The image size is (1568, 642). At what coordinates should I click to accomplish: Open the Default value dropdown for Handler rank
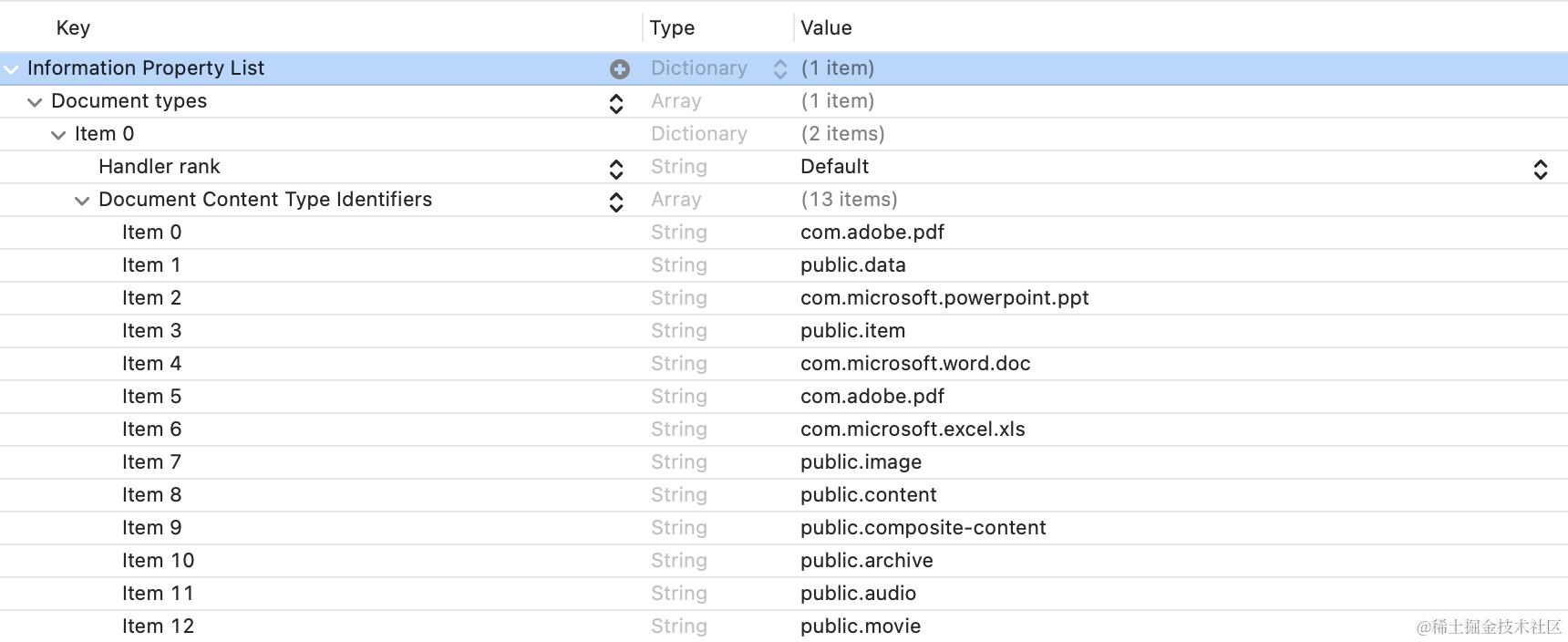click(x=1540, y=169)
